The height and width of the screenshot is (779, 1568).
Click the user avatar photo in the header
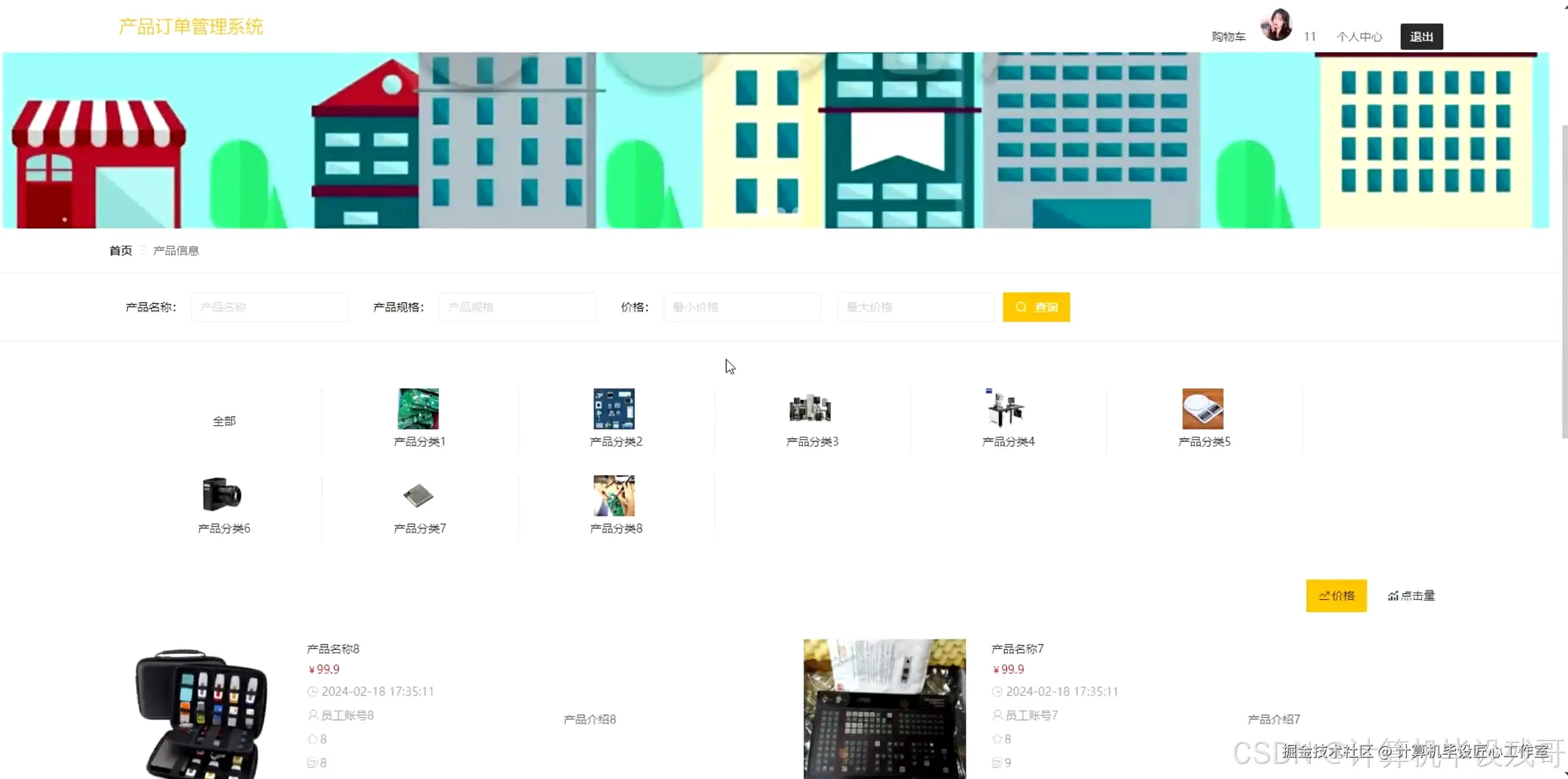tap(1276, 26)
